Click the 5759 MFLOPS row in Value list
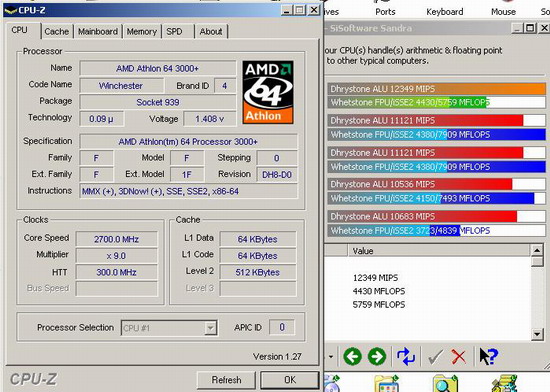550x392 pixels. [379, 304]
